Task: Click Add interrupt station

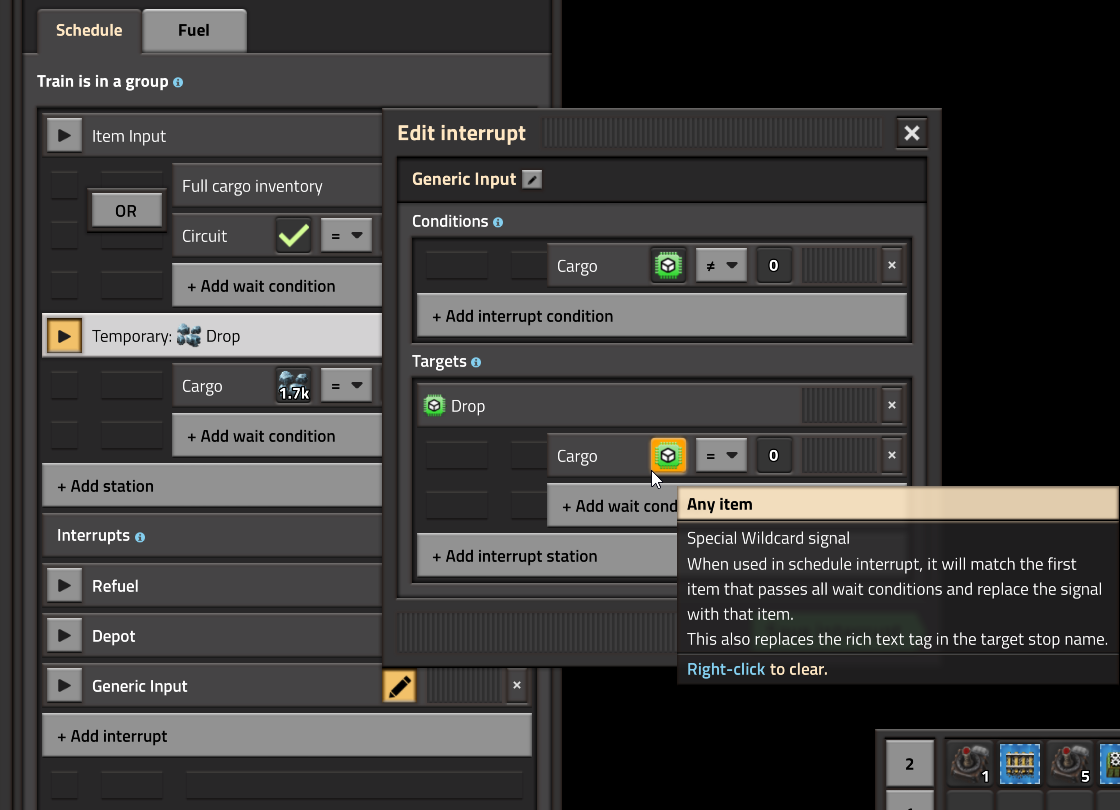Action: coord(547,556)
